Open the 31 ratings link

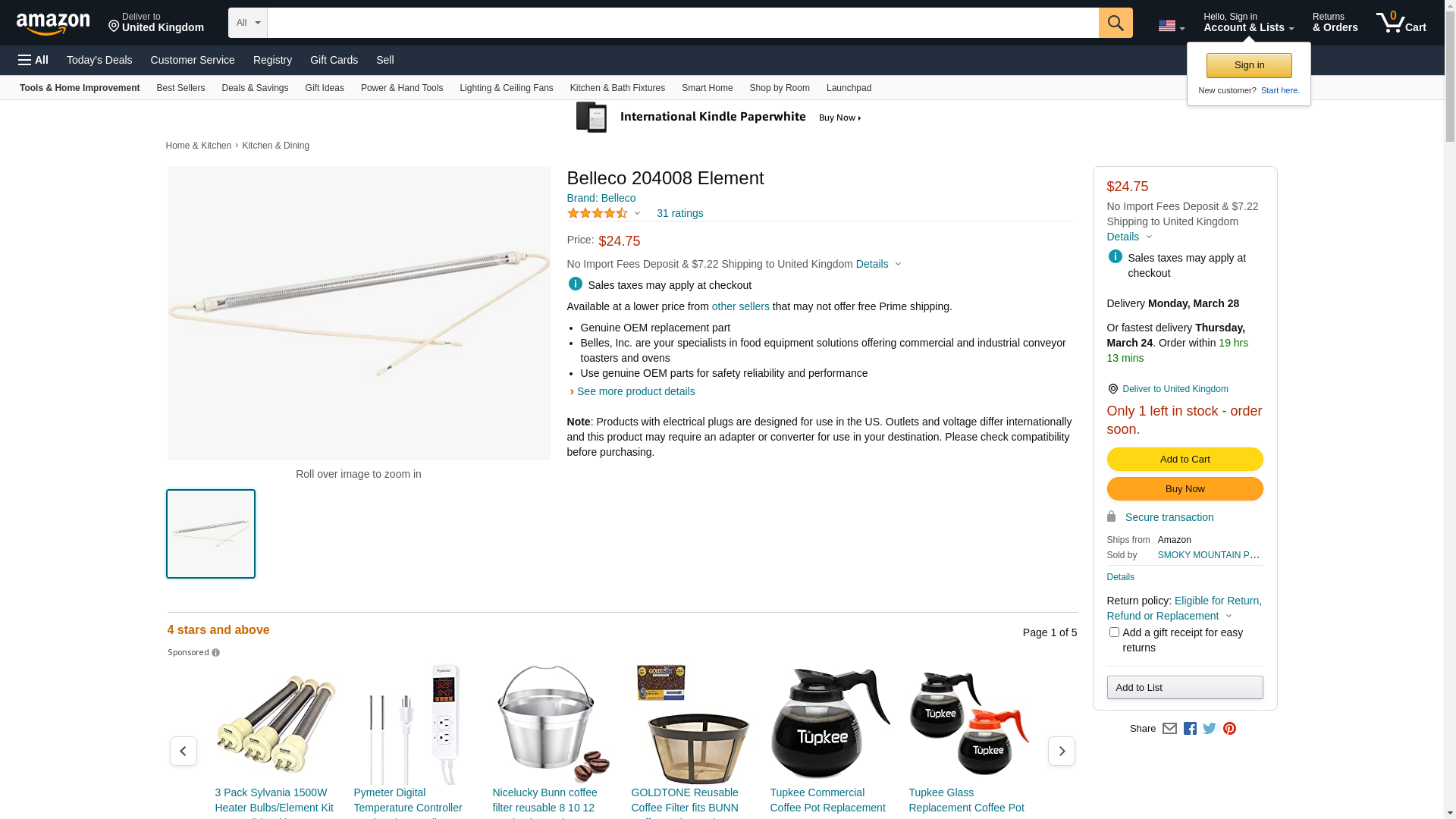coord(679,213)
